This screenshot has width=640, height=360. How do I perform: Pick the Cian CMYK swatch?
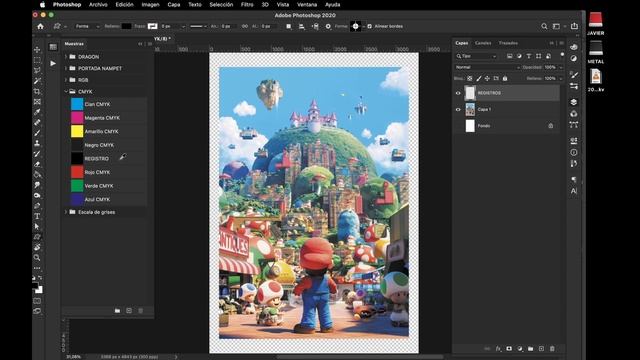coord(108,104)
